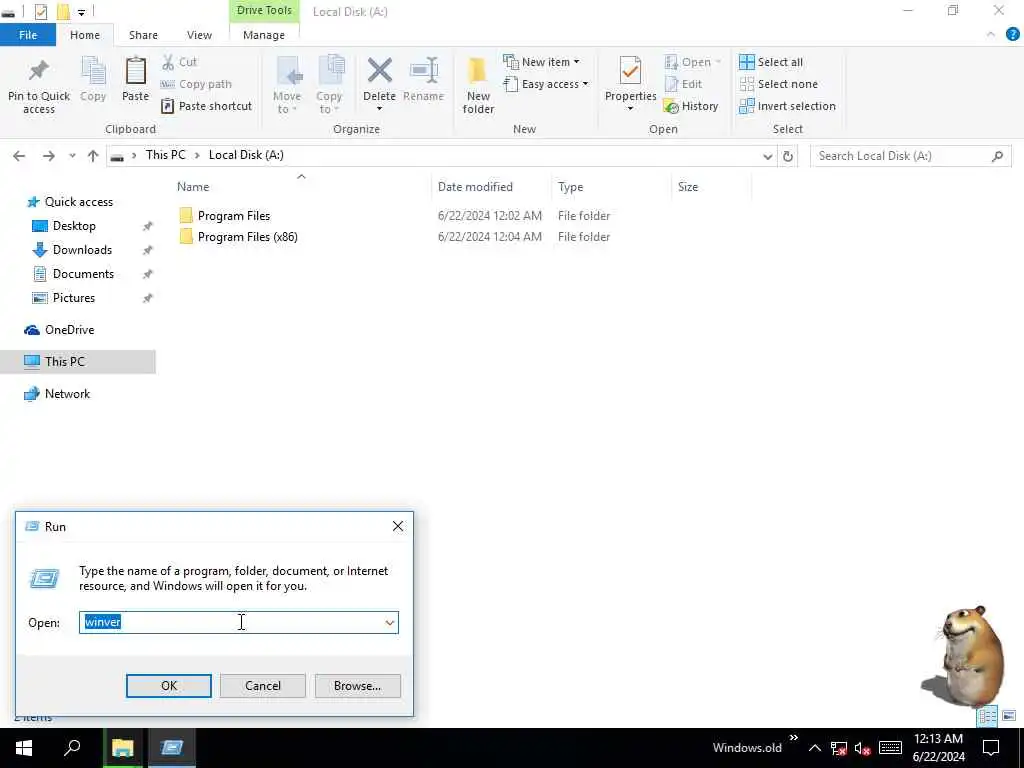Viewport: 1024px width, 768px height.
Task: Close the Run dialog
Action: pyautogui.click(x=398, y=526)
